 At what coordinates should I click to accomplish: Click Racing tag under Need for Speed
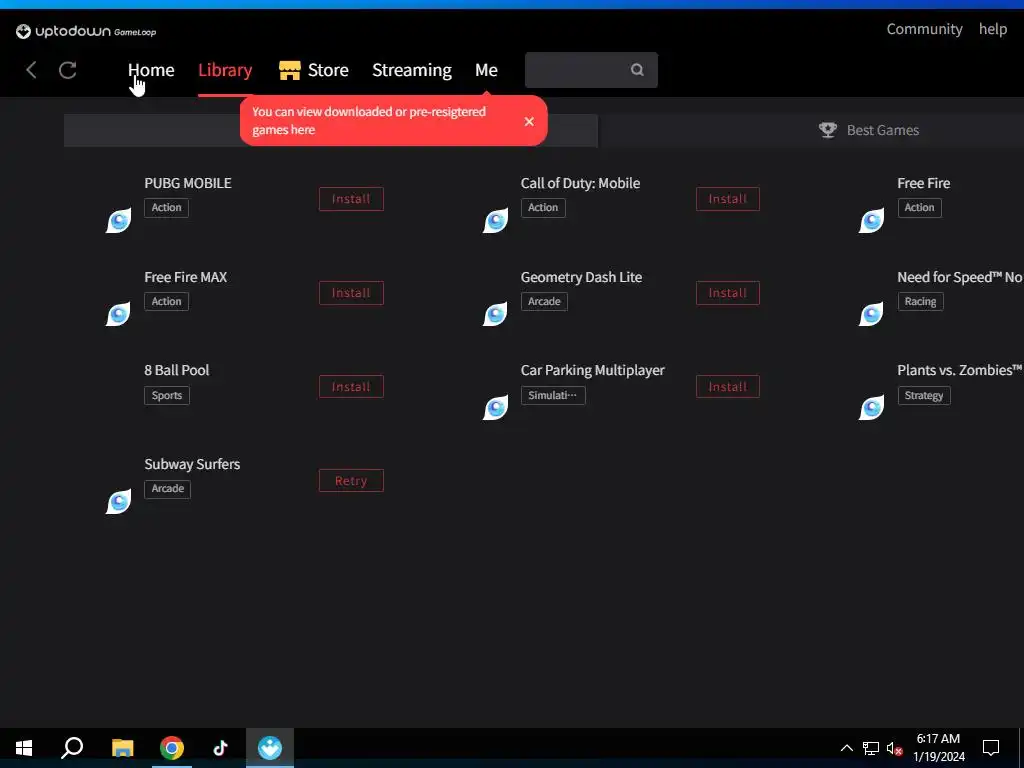coord(920,302)
